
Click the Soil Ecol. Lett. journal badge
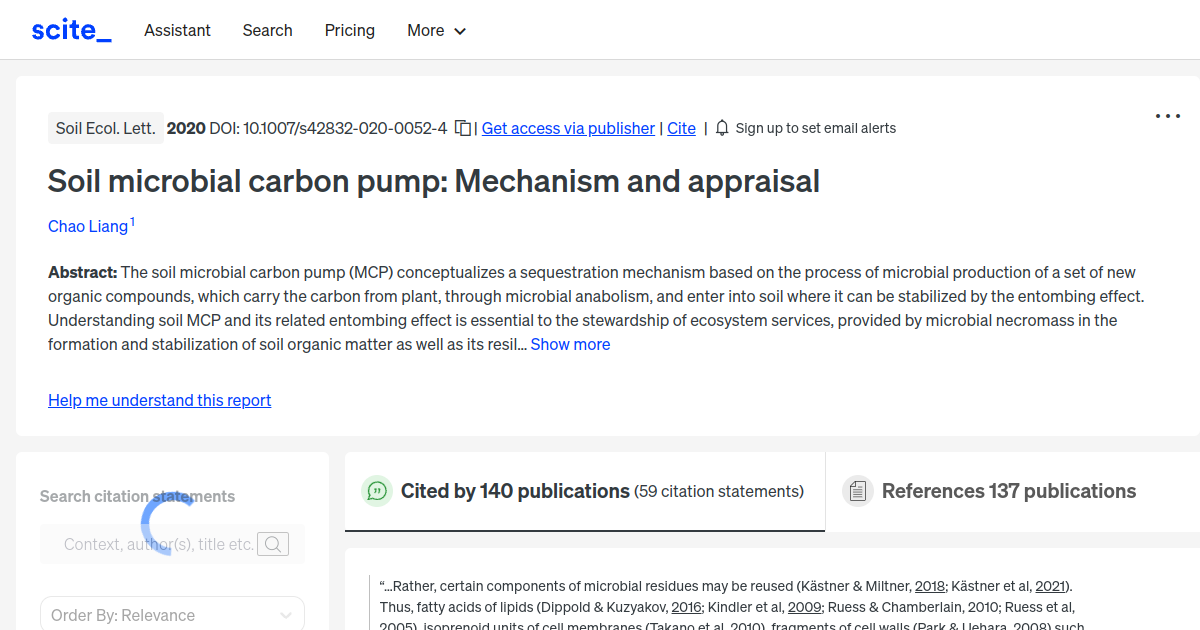click(105, 128)
